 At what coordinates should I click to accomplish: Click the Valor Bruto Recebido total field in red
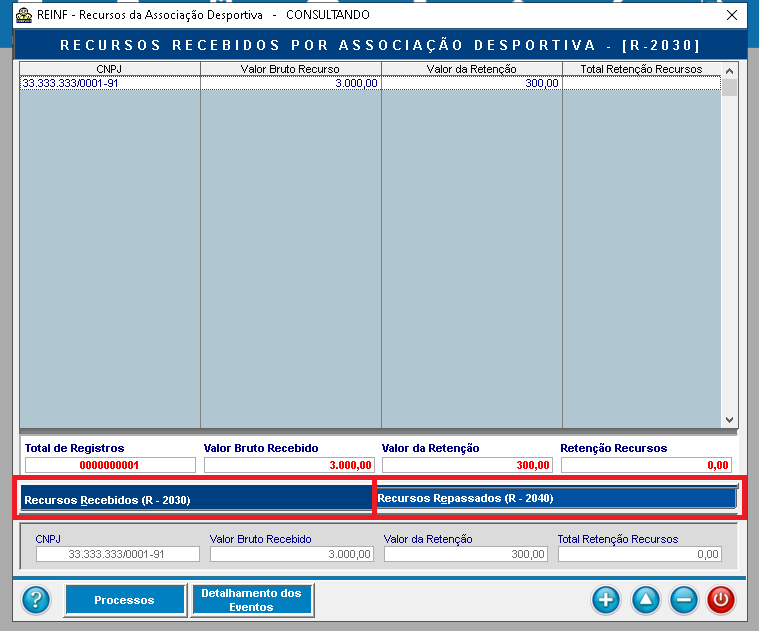tap(289, 465)
